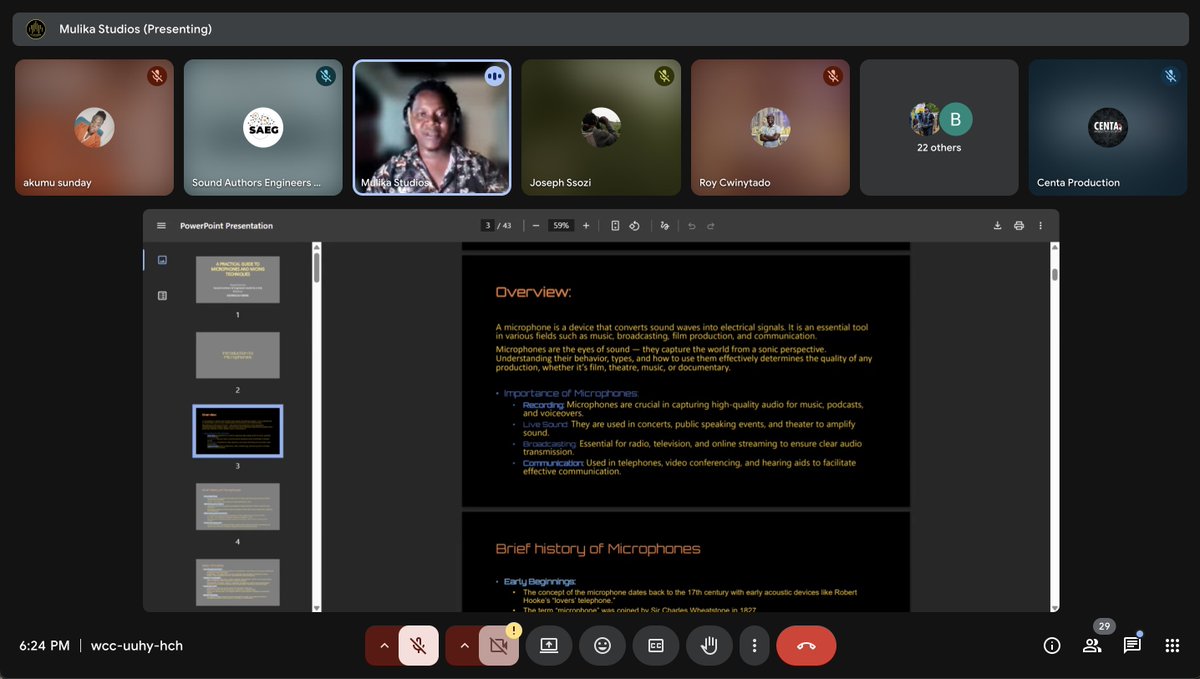
Task: Click audio indicator on Mulika Studios tile
Action: click(494, 76)
